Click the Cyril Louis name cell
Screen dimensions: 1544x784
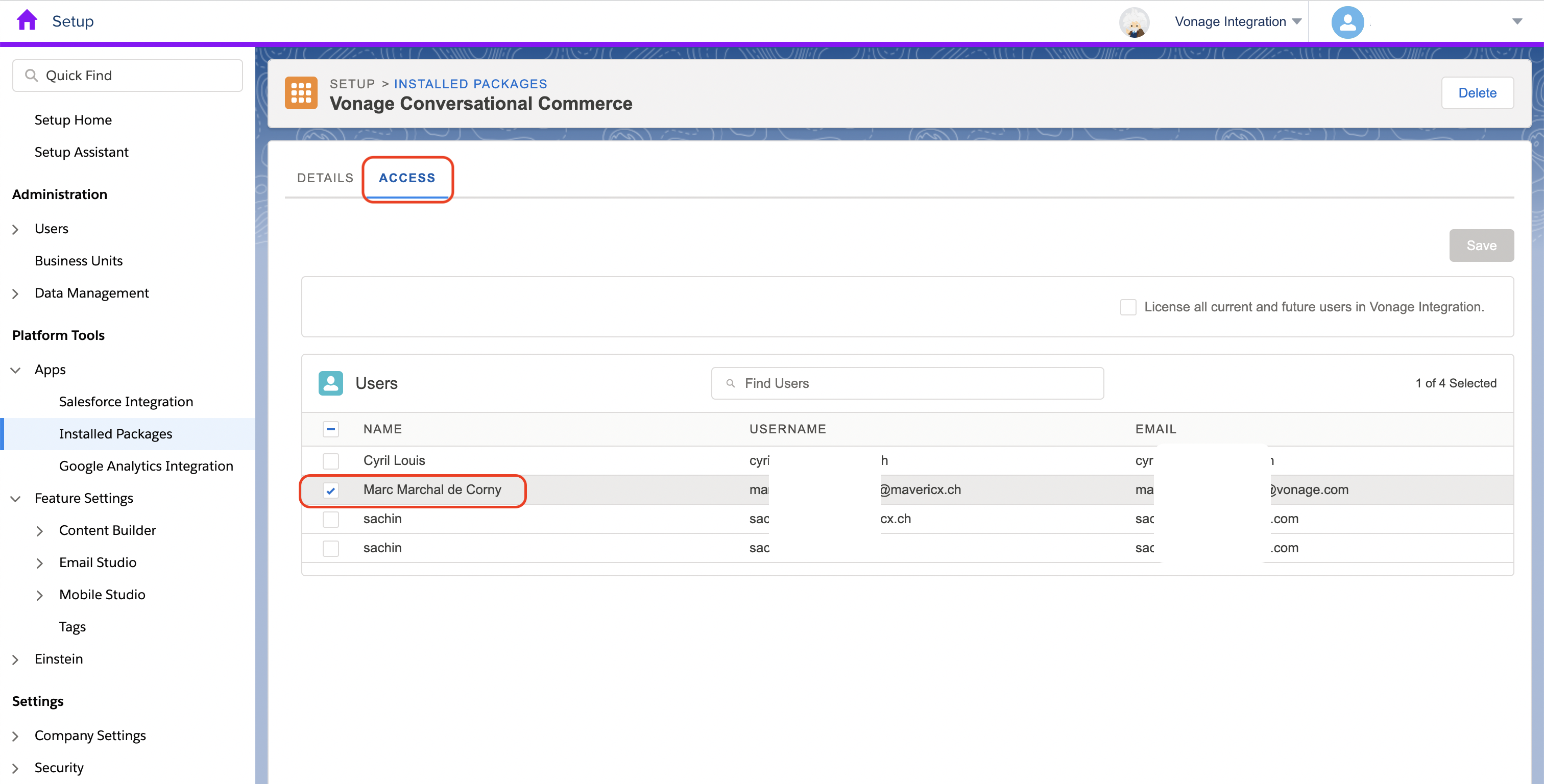[394, 460]
